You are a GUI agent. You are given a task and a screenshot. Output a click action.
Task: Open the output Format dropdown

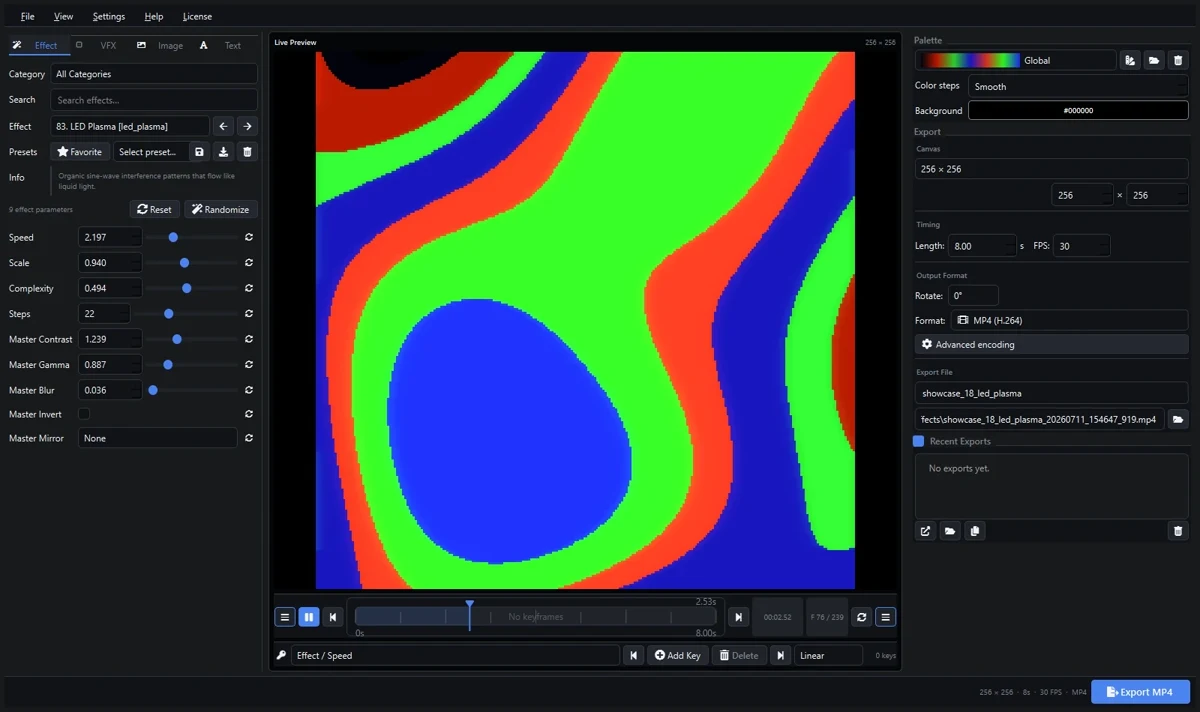coord(1068,320)
